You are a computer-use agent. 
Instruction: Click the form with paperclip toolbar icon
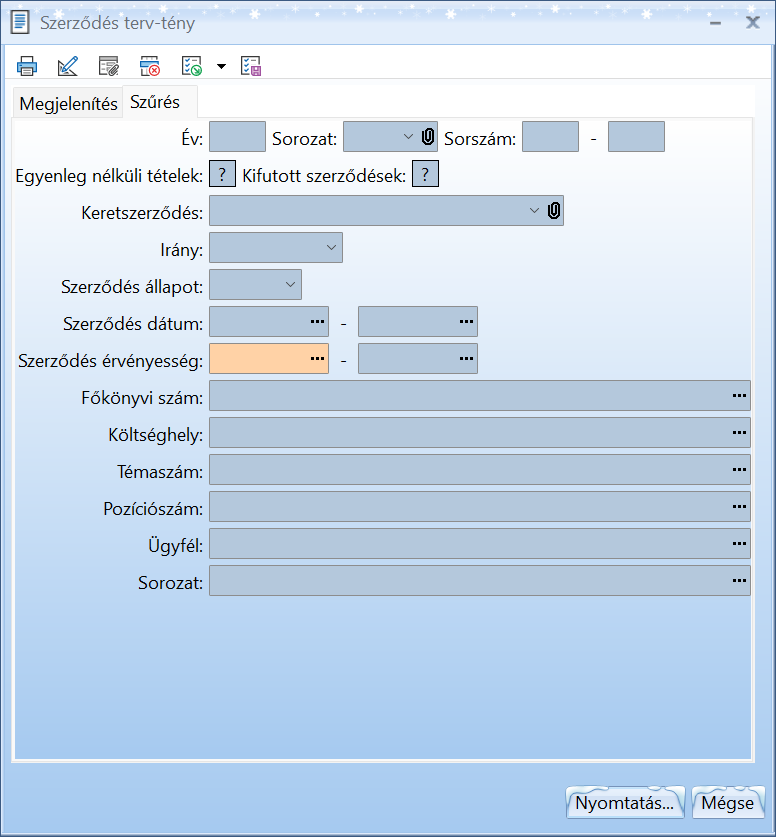[109, 66]
